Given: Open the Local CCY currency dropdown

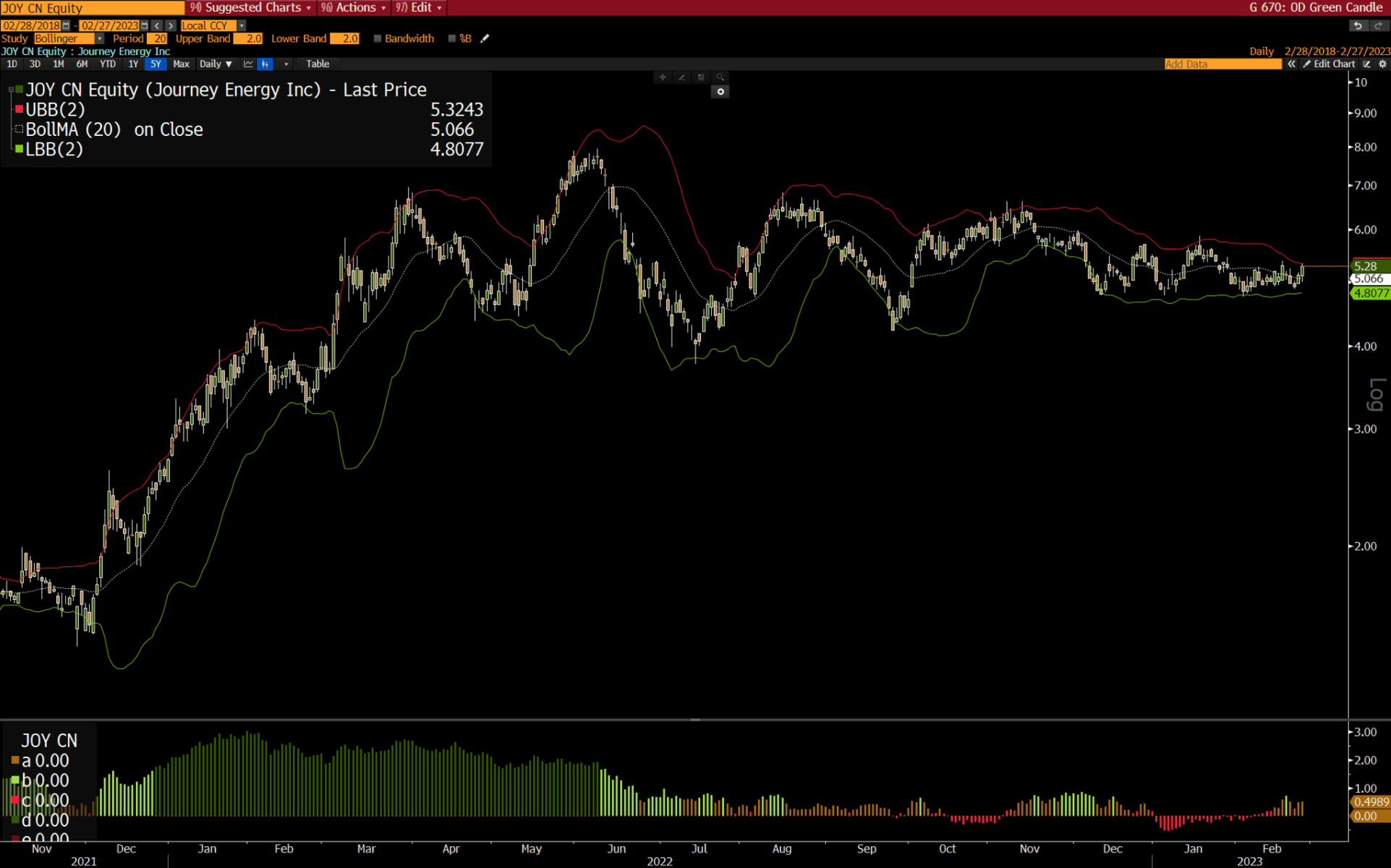Looking at the screenshot, I should tap(242, 25).
